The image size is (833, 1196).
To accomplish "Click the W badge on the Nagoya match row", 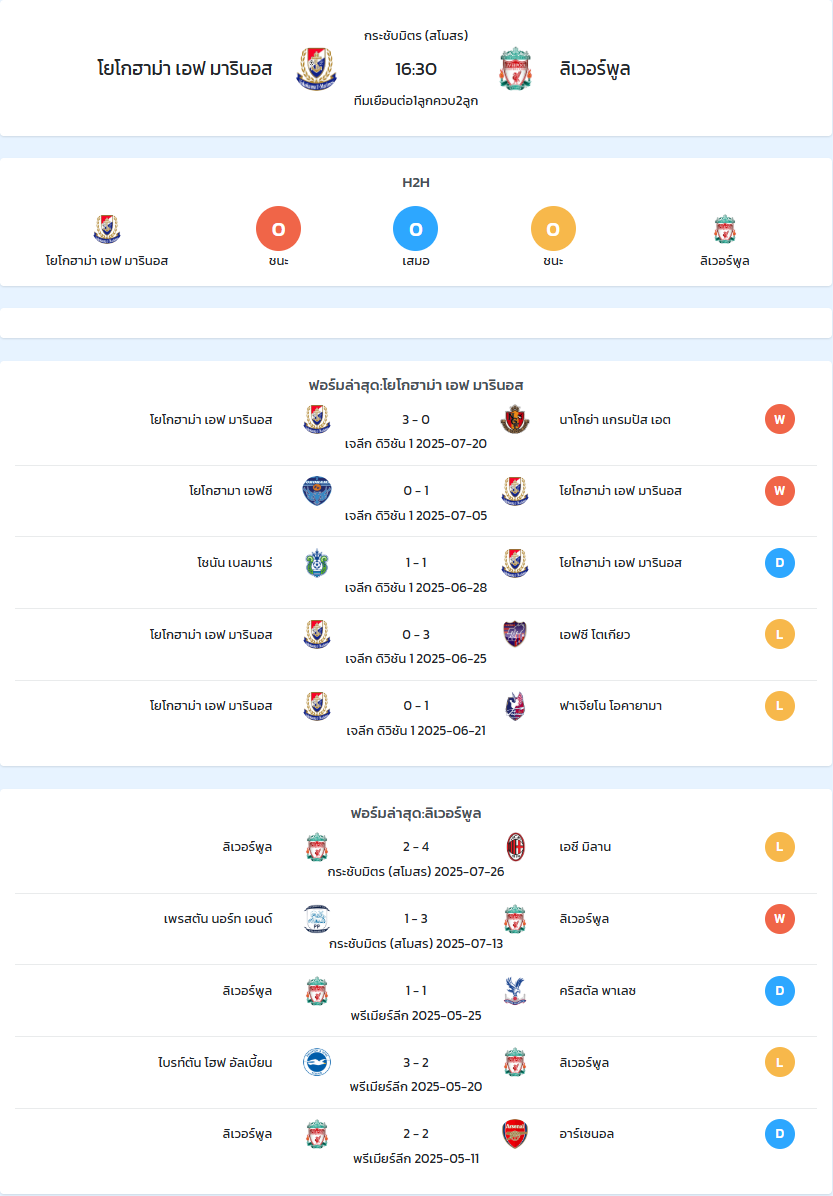I will (780, 419).
